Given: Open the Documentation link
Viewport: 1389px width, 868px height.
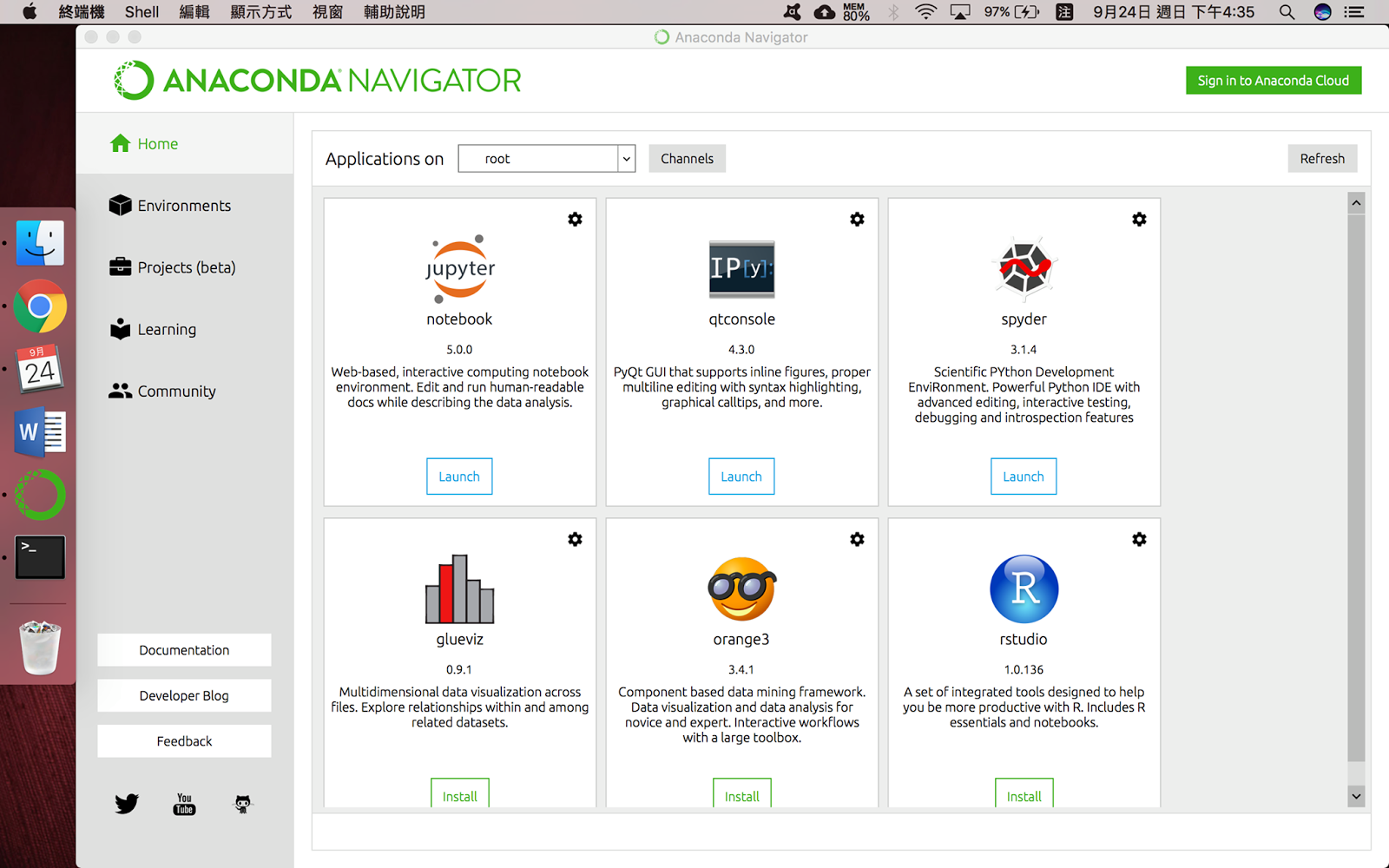Looking at the screenshot, I should [184, 650].
